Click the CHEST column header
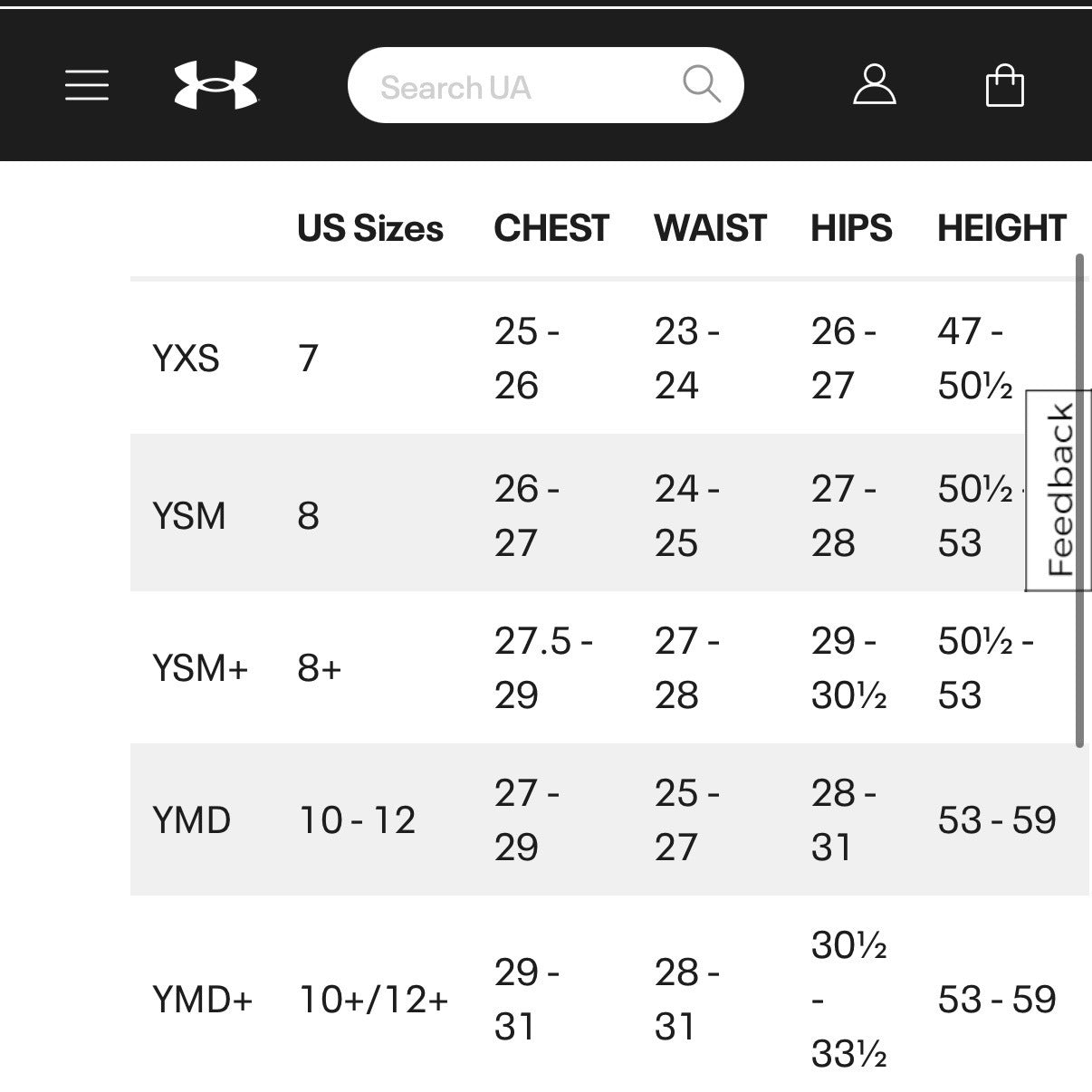The image size is (1092, 1092). pyautogui.click(x=551, y=228)
